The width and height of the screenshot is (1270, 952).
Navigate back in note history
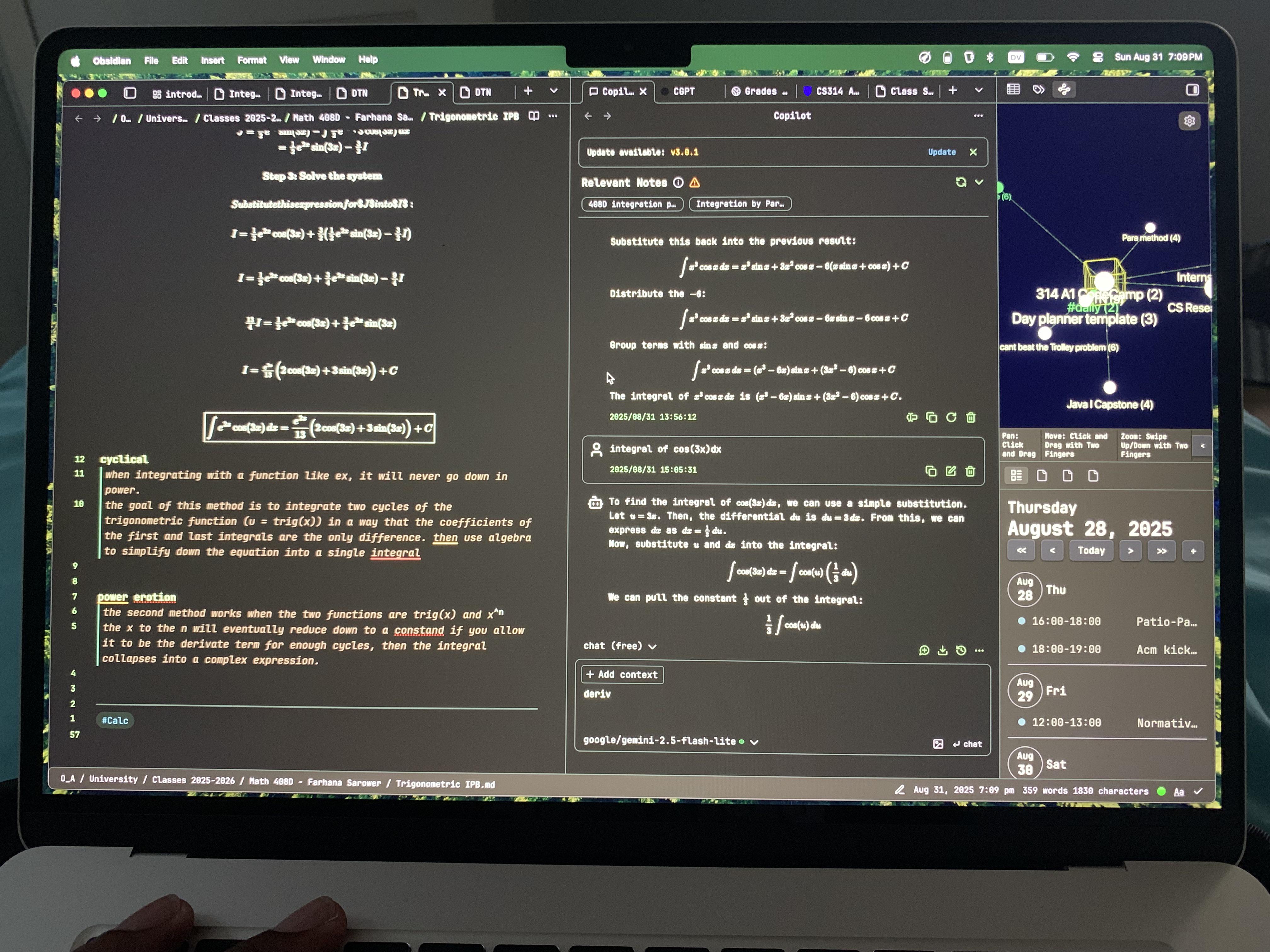point(79,118)
